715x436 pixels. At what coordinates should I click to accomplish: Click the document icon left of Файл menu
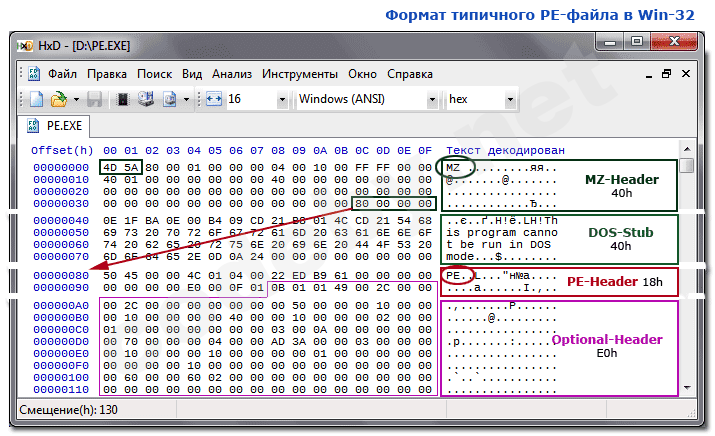[34, 74]
